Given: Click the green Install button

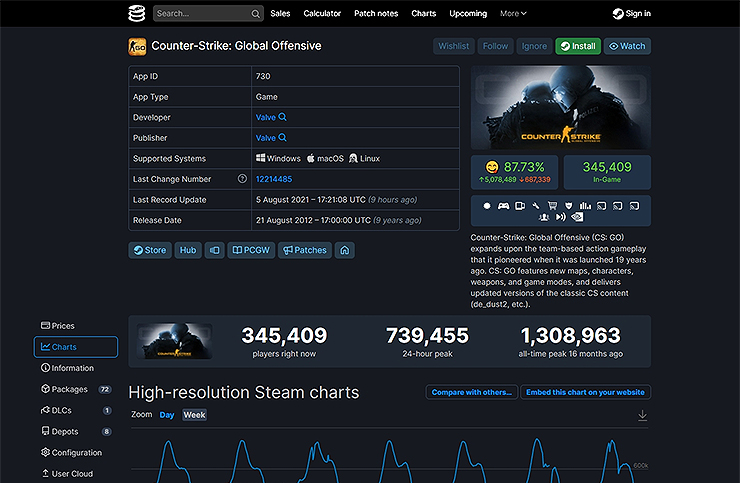Looking at the screenshot, I should tap(578, 46).
